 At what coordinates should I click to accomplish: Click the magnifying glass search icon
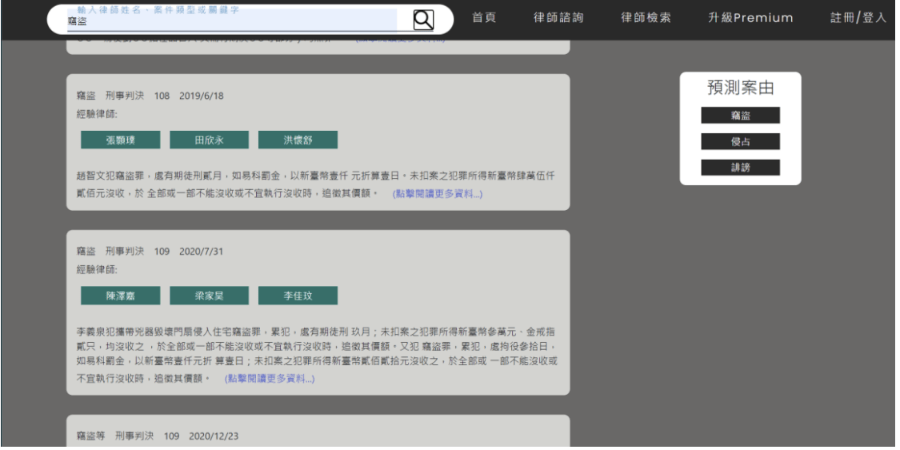(424, 20)
